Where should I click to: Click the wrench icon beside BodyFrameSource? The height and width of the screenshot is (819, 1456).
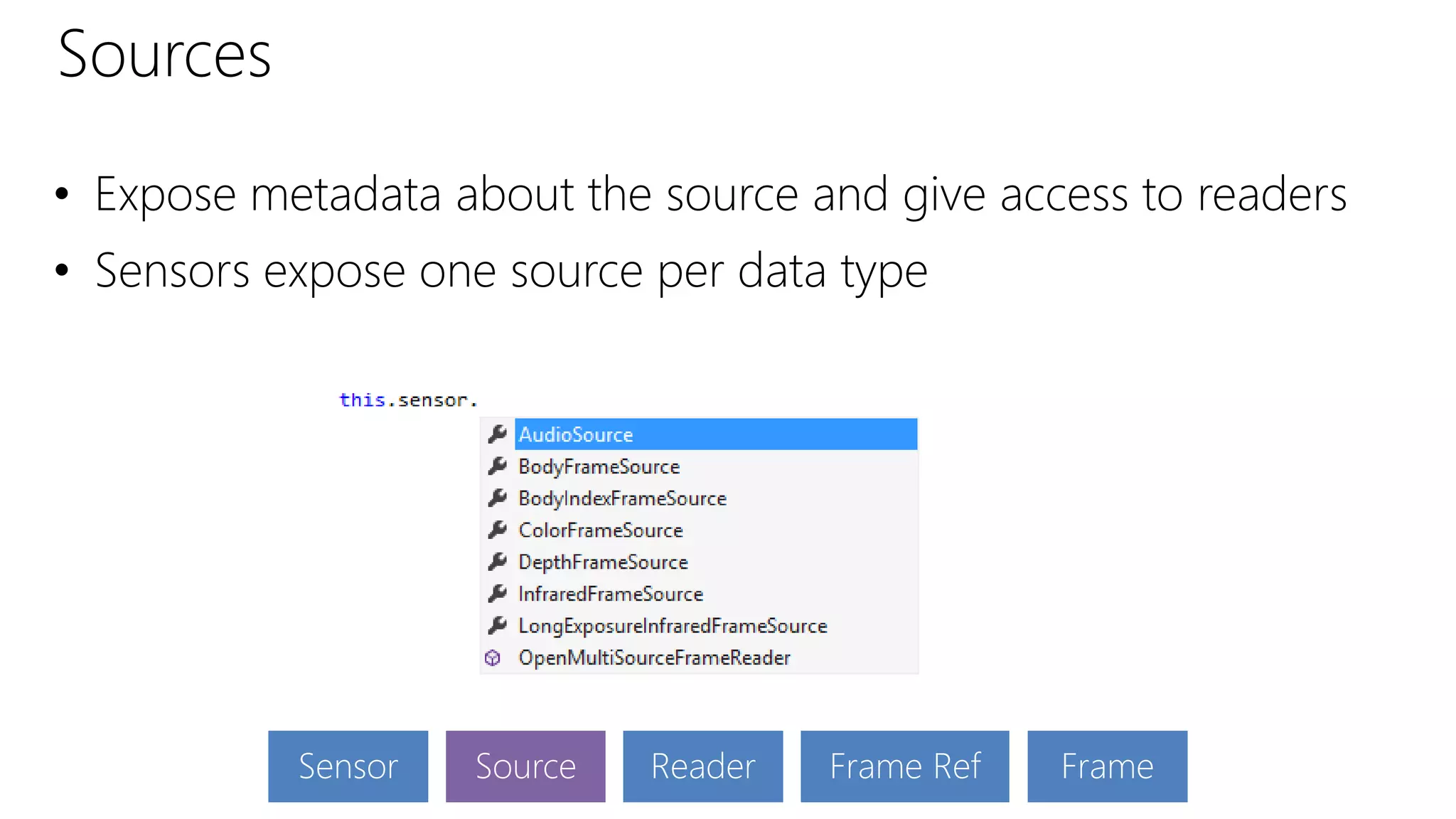click(x=498, y=466)
